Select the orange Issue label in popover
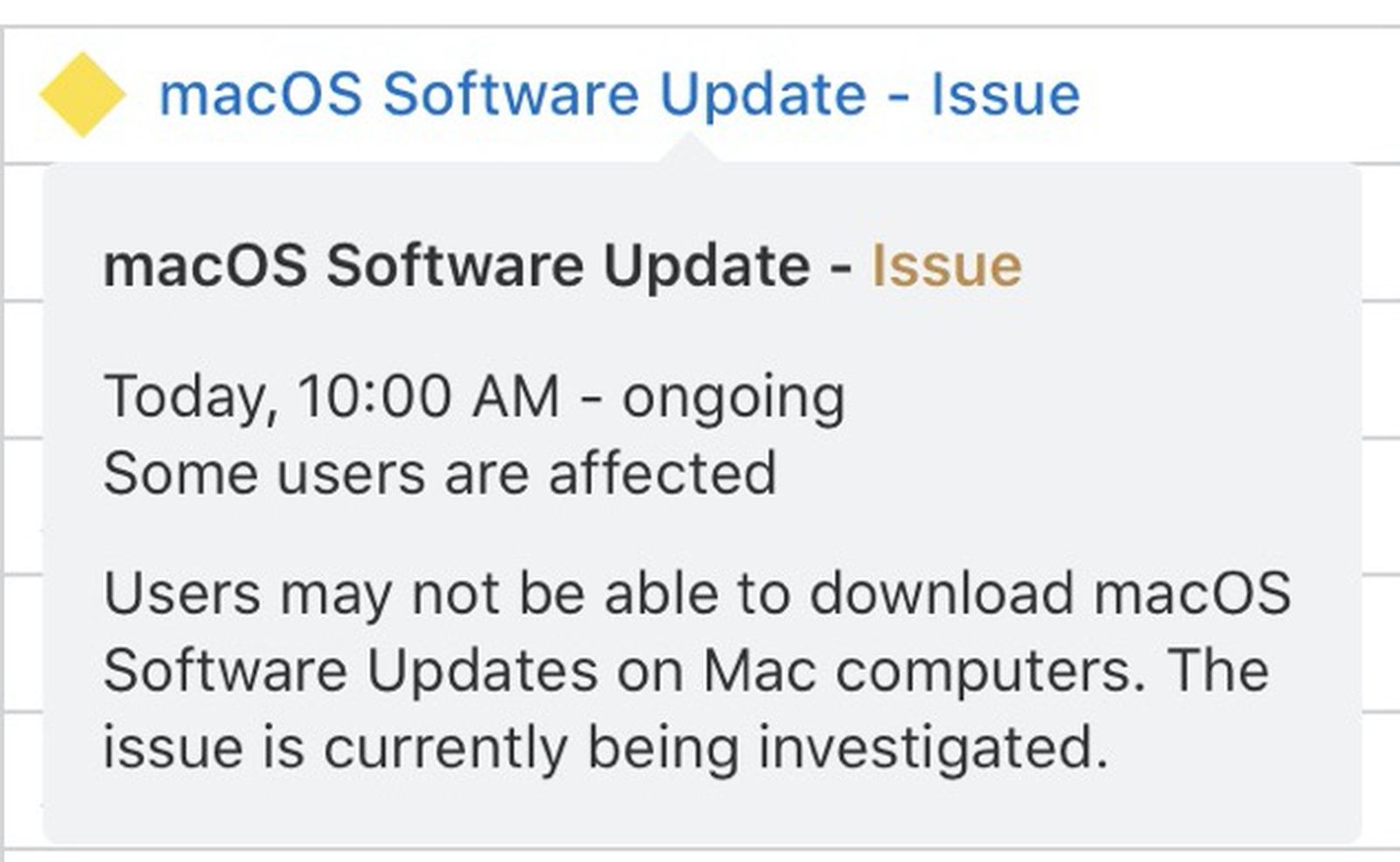This screenshot has width=1400, height=862. (946, 265)
